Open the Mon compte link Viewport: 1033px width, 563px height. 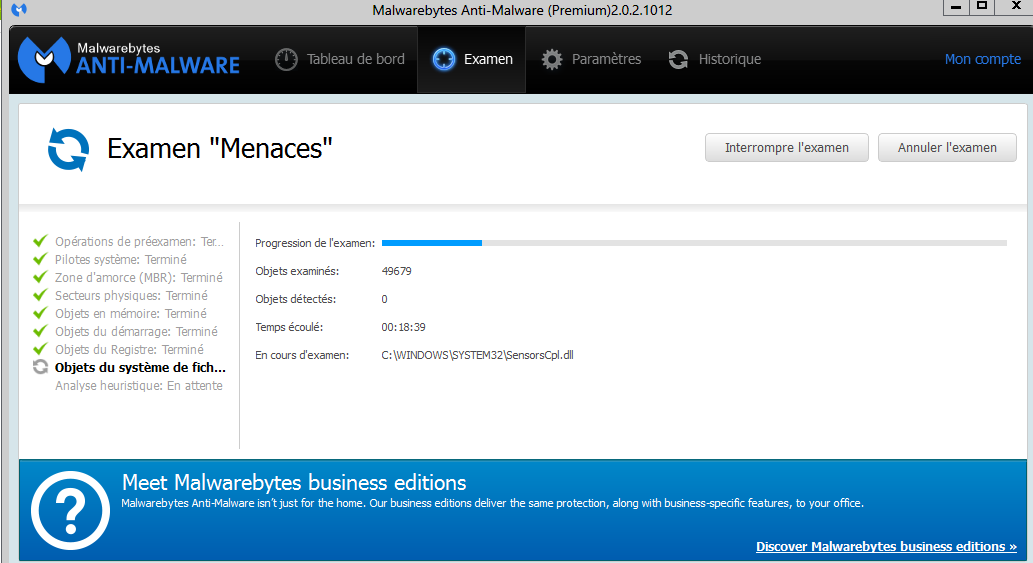coord(982,59)
